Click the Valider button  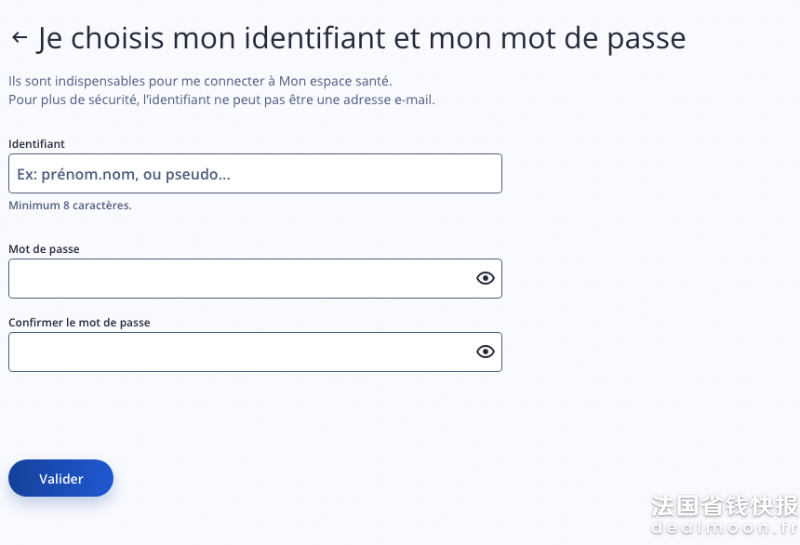point(61,478)
